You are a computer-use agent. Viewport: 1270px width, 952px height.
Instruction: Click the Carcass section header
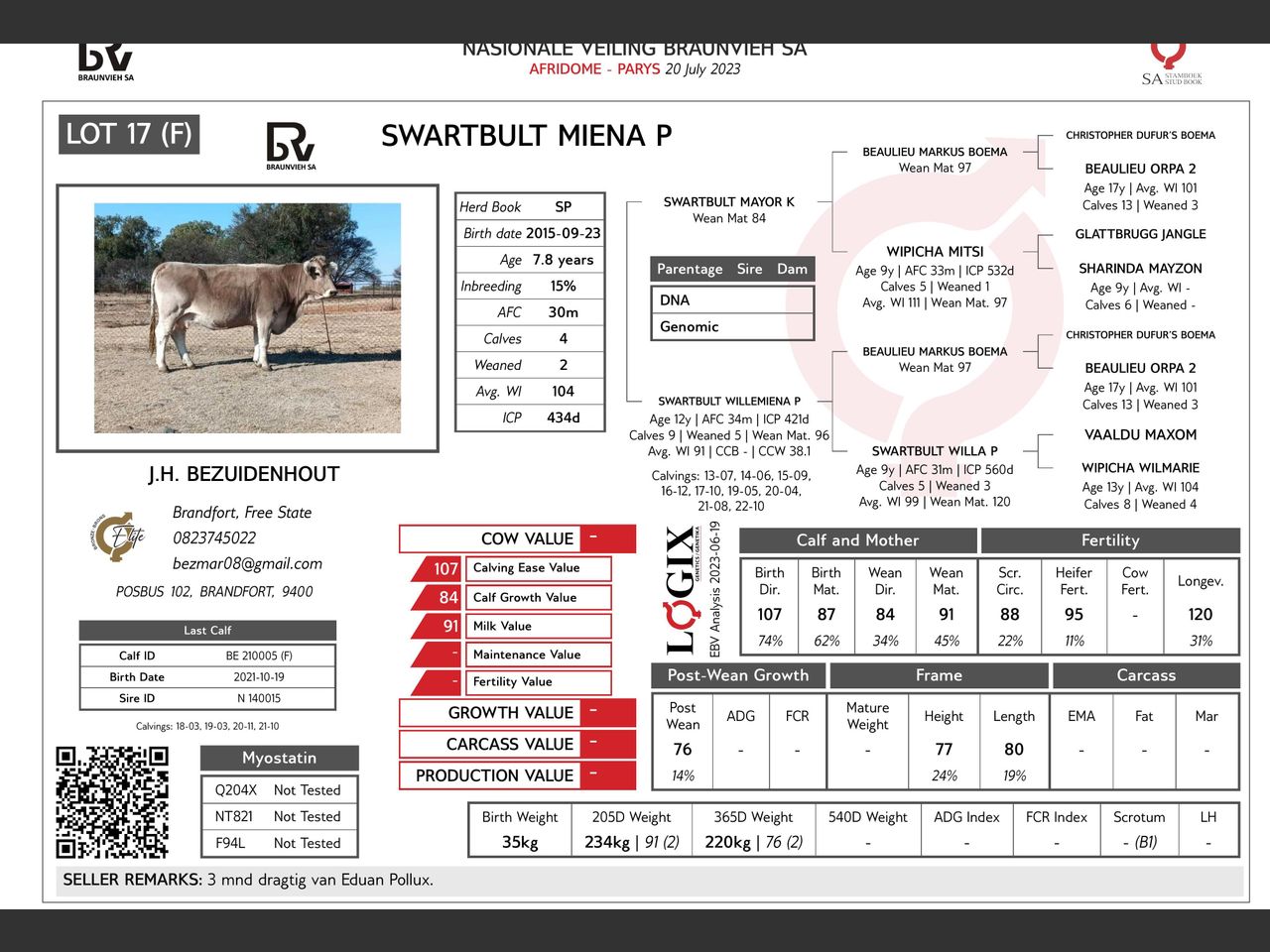(1146, 675)
